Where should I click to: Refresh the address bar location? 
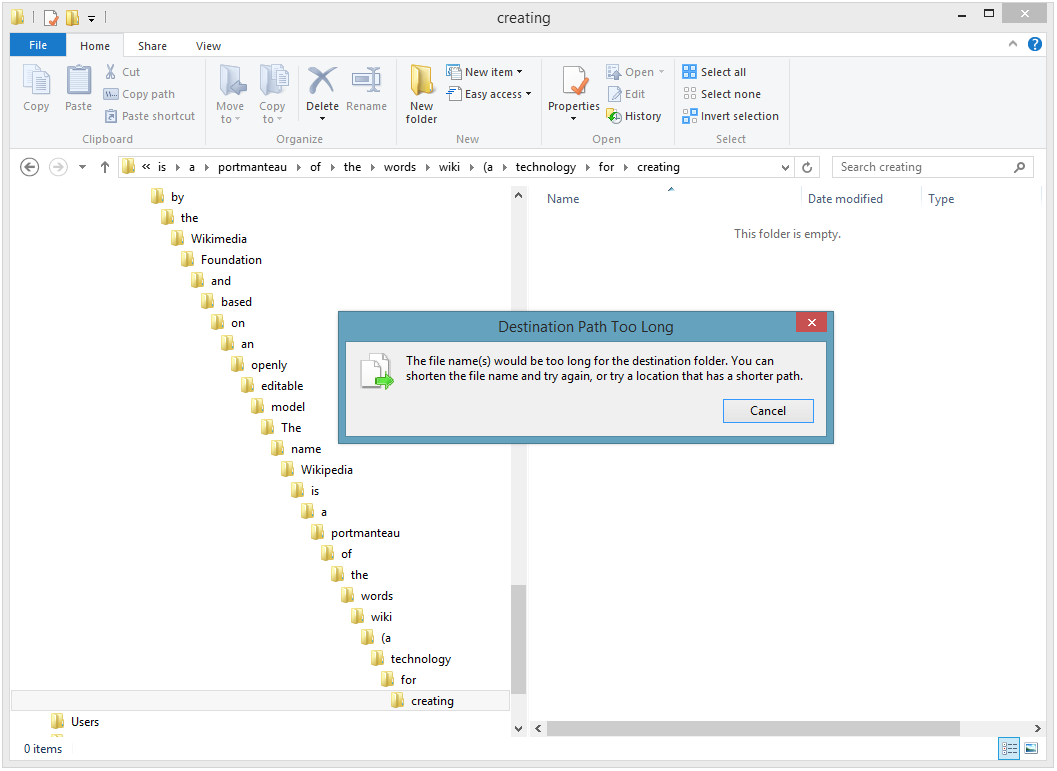tap(807, 167)
